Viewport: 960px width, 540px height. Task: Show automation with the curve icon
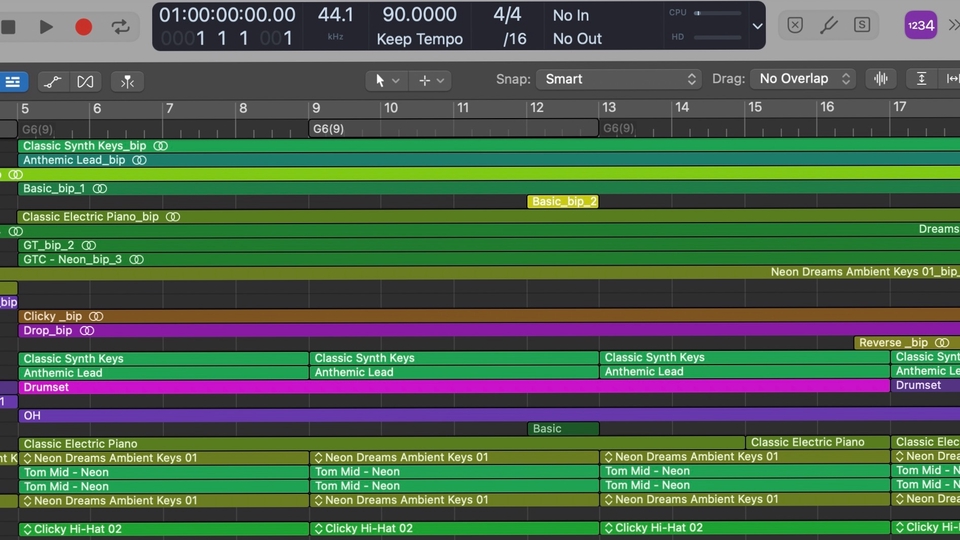[x=53, y=81]
